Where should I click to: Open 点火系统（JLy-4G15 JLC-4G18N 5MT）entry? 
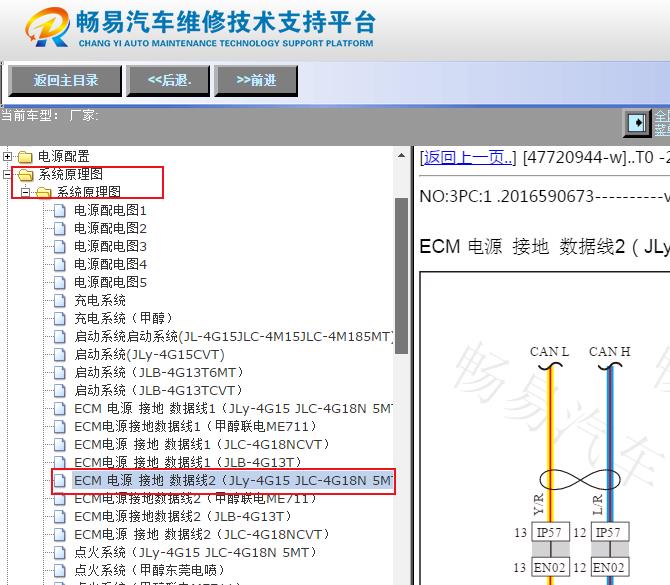[195, 553]
